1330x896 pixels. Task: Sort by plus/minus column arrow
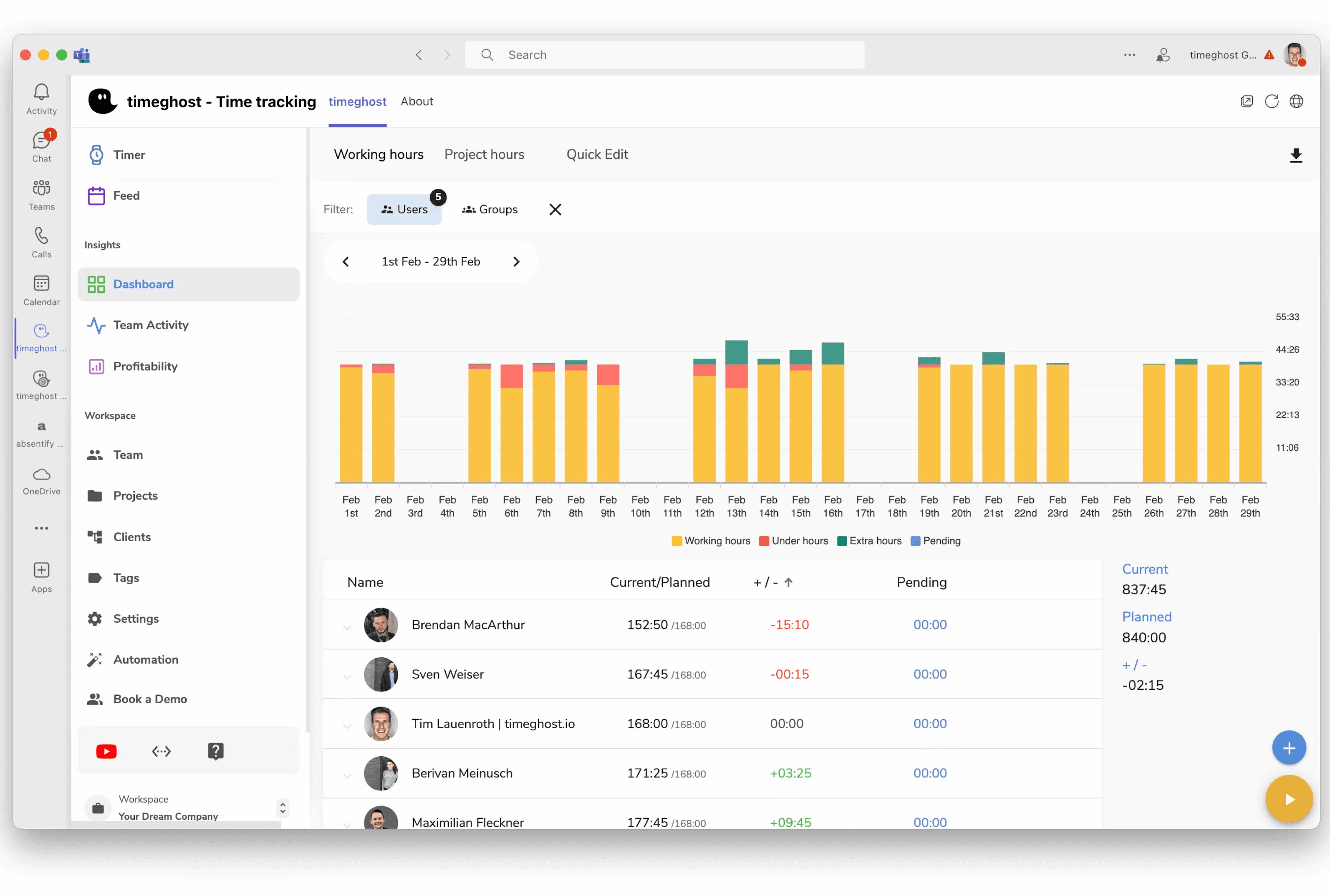[x=788, y=582]
